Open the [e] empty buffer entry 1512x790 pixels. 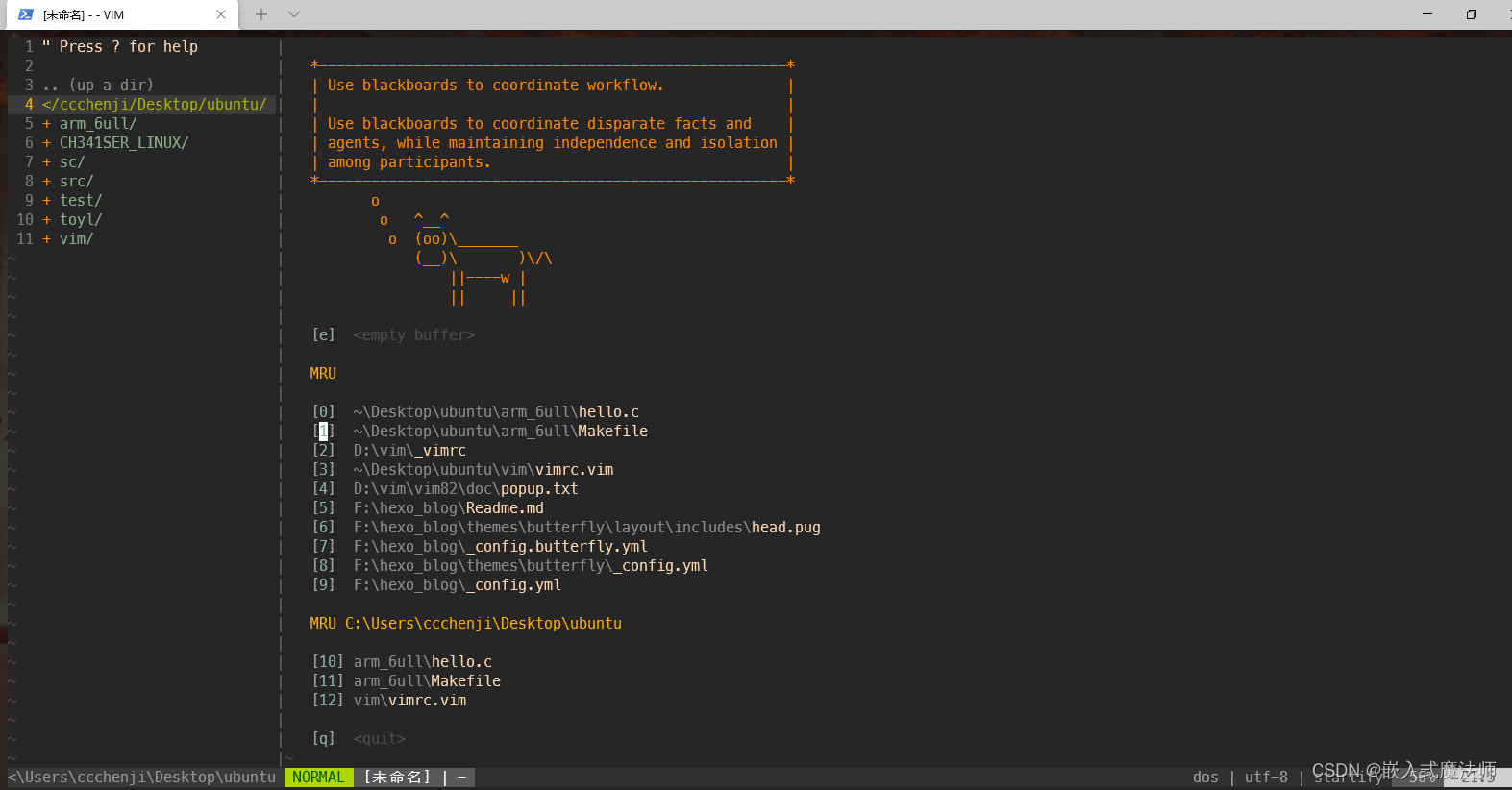point(393,334)
